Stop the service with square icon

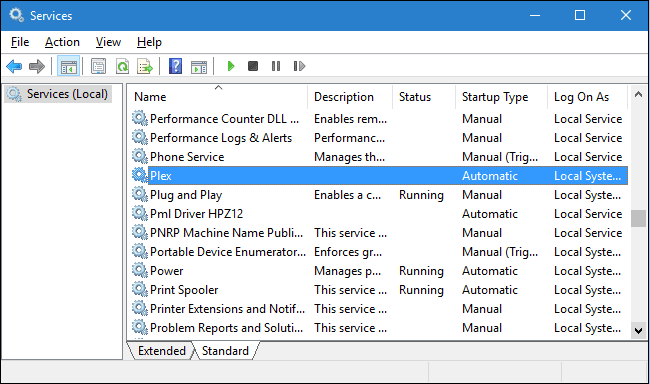[253, 66]
